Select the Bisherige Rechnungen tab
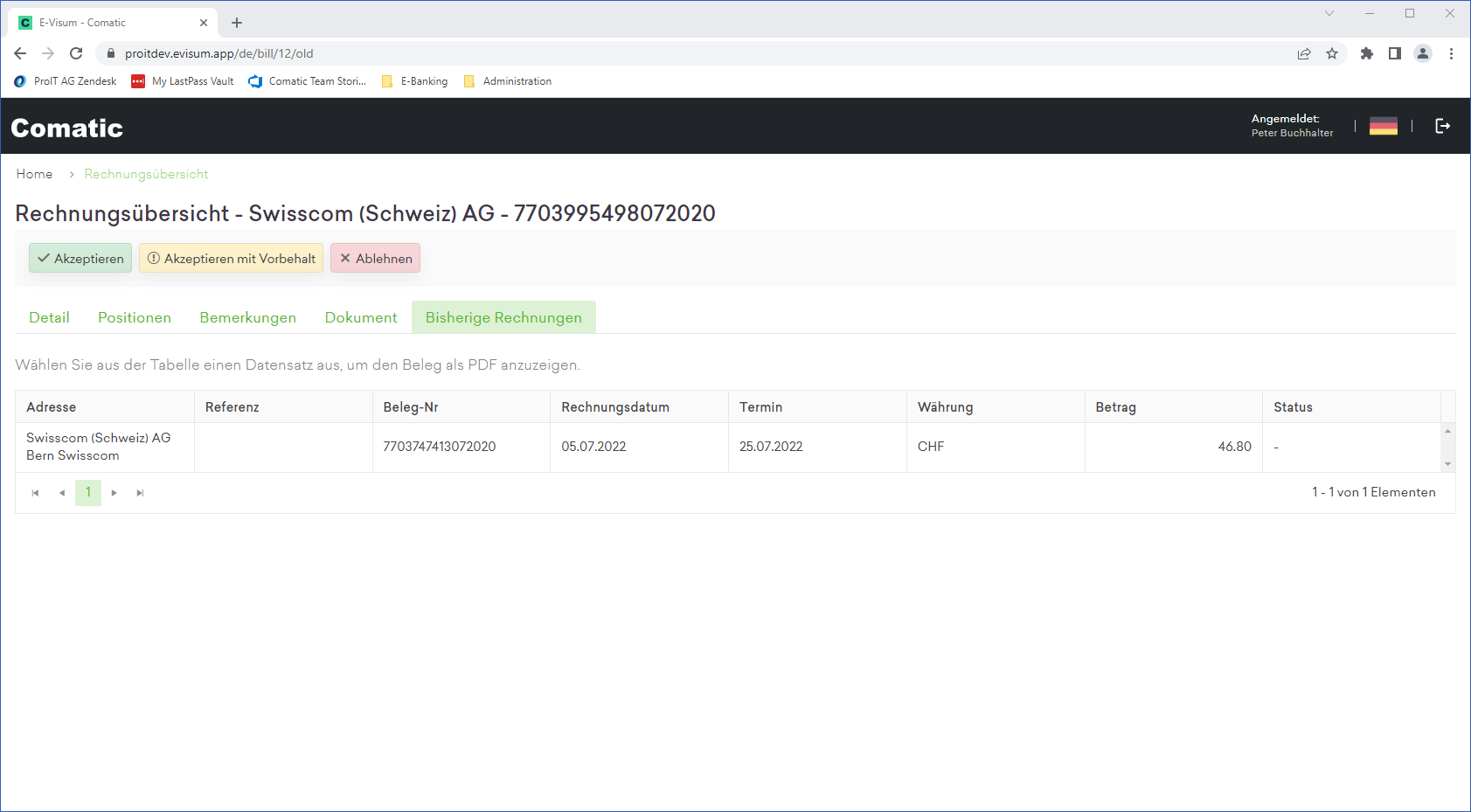Viewport: 1471px width, 812px height. click(503, 317)
